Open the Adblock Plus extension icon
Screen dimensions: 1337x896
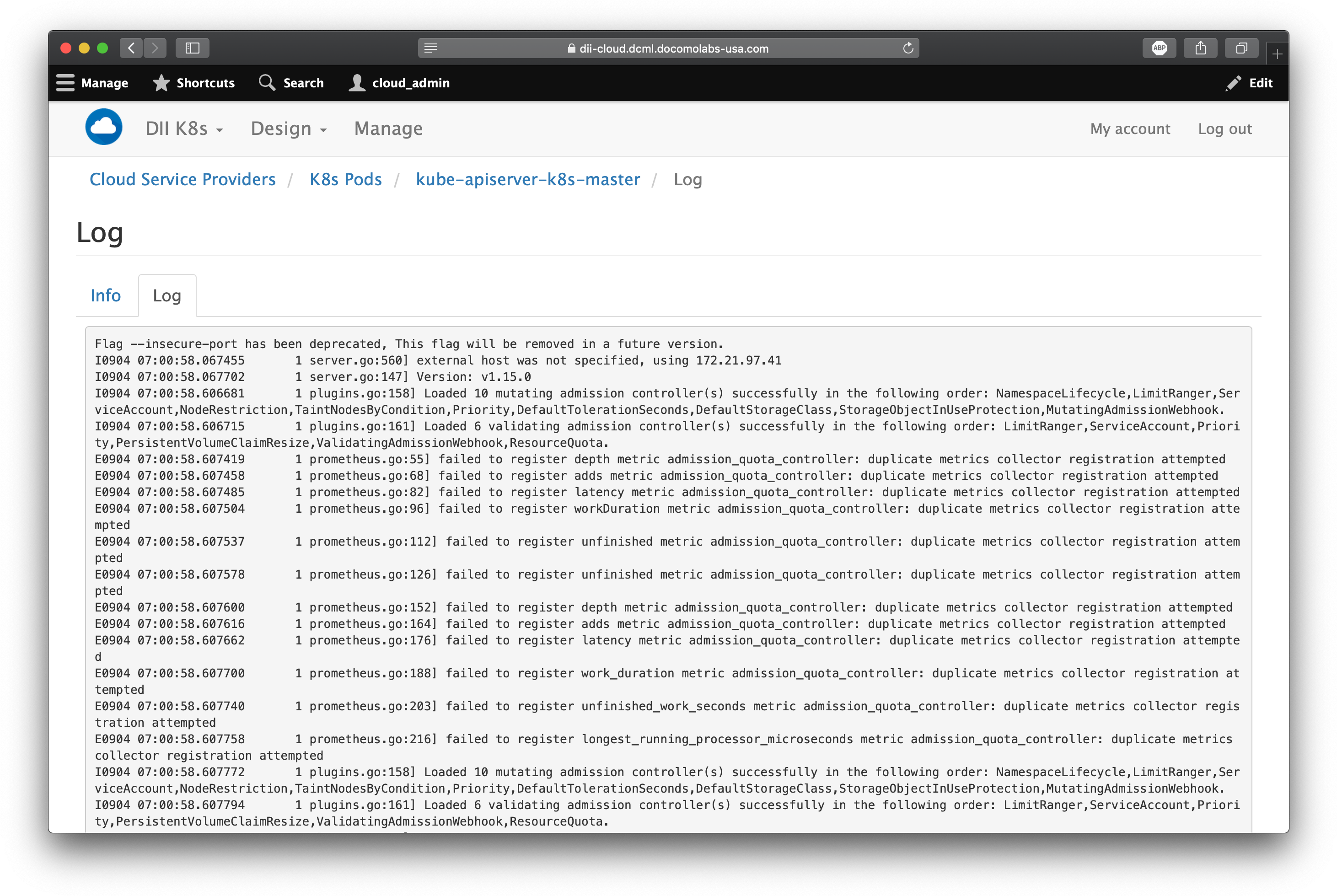(1159, 48)
